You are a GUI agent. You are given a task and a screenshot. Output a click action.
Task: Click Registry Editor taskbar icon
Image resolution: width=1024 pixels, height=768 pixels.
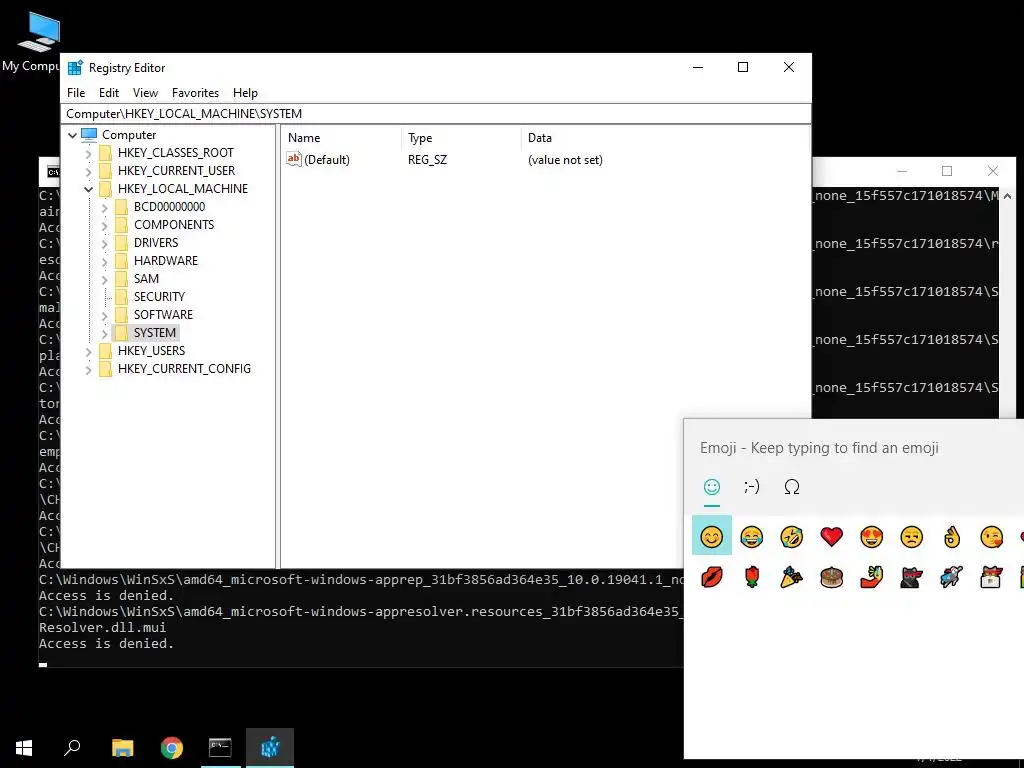(x=270, y=747)
